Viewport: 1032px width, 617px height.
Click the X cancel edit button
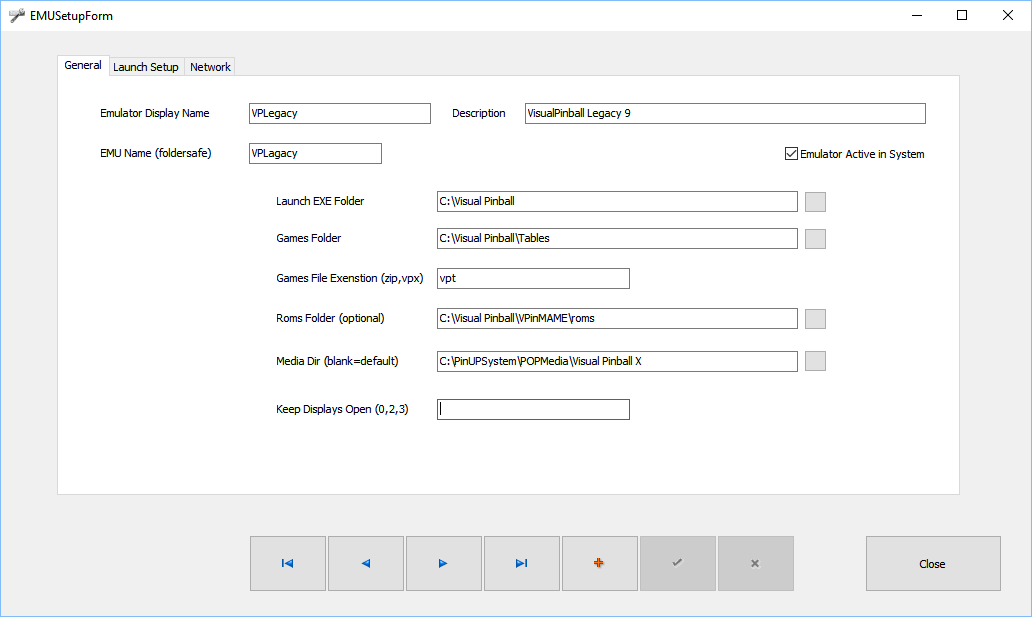pyautogui.click(x=755, y=564)
